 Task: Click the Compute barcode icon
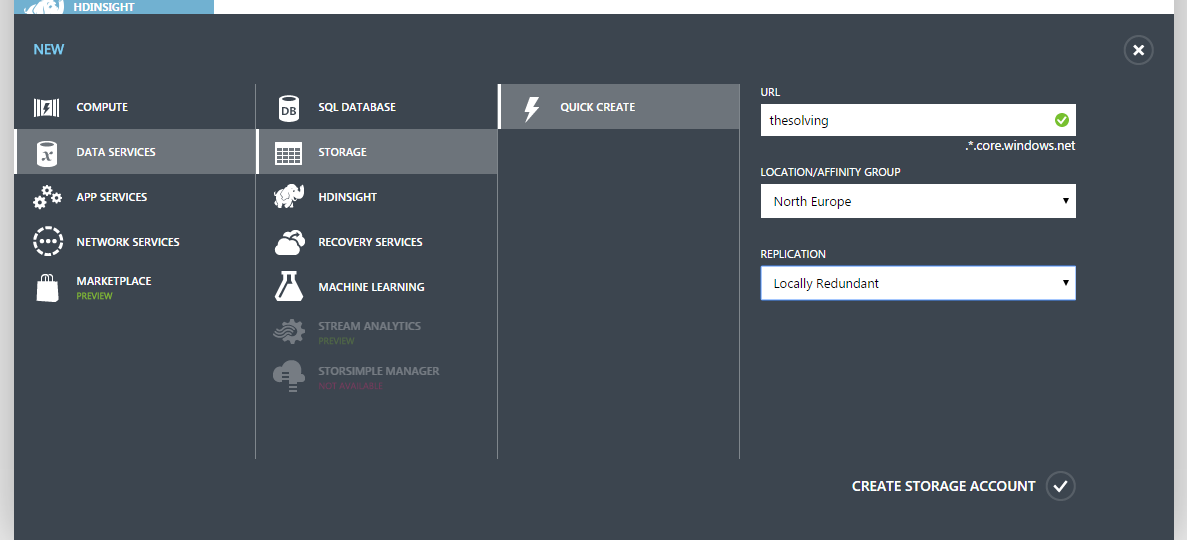47,108
